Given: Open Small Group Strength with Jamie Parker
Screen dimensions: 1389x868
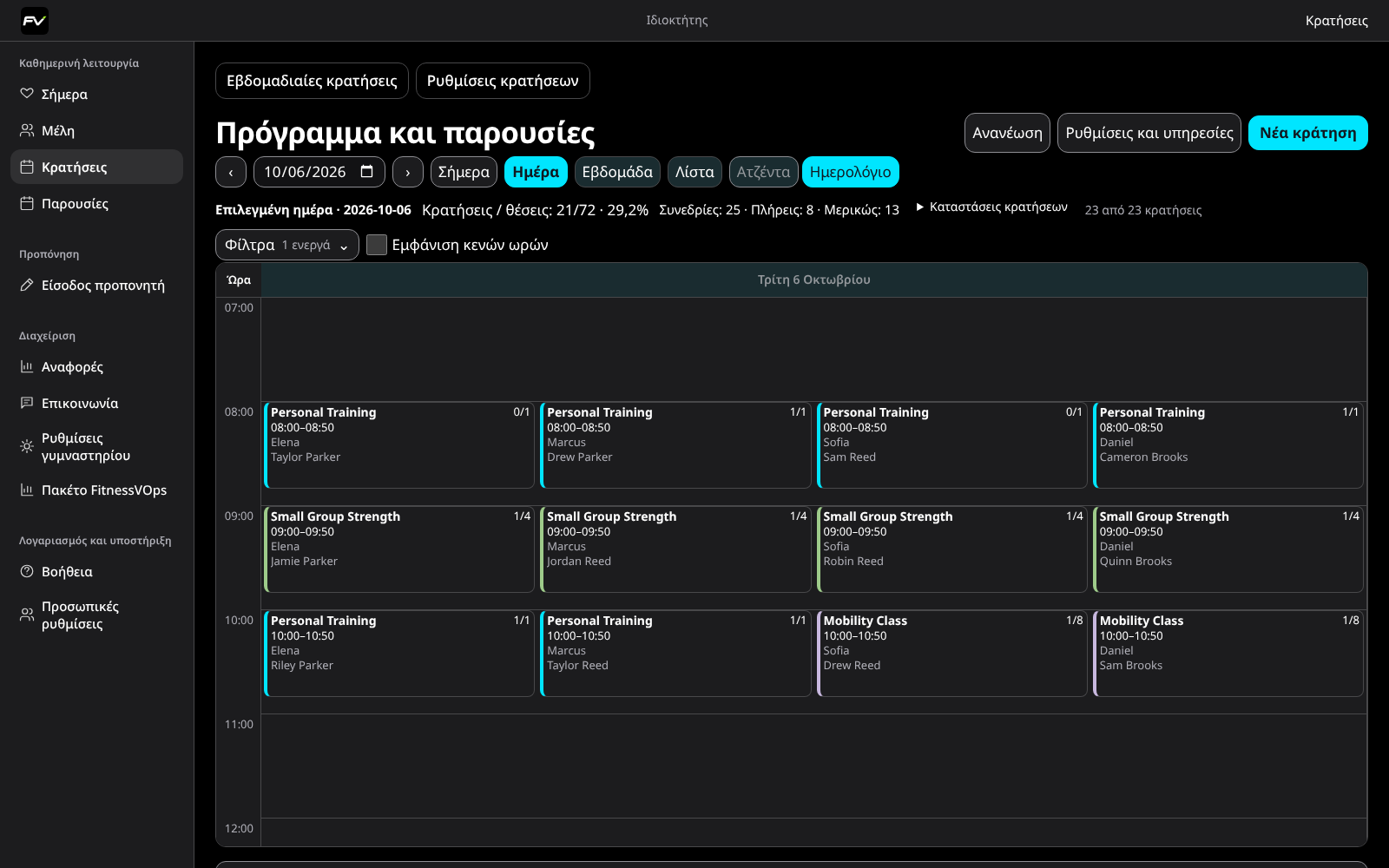Looking at the screenshot, I should click(x=399, y=549).
